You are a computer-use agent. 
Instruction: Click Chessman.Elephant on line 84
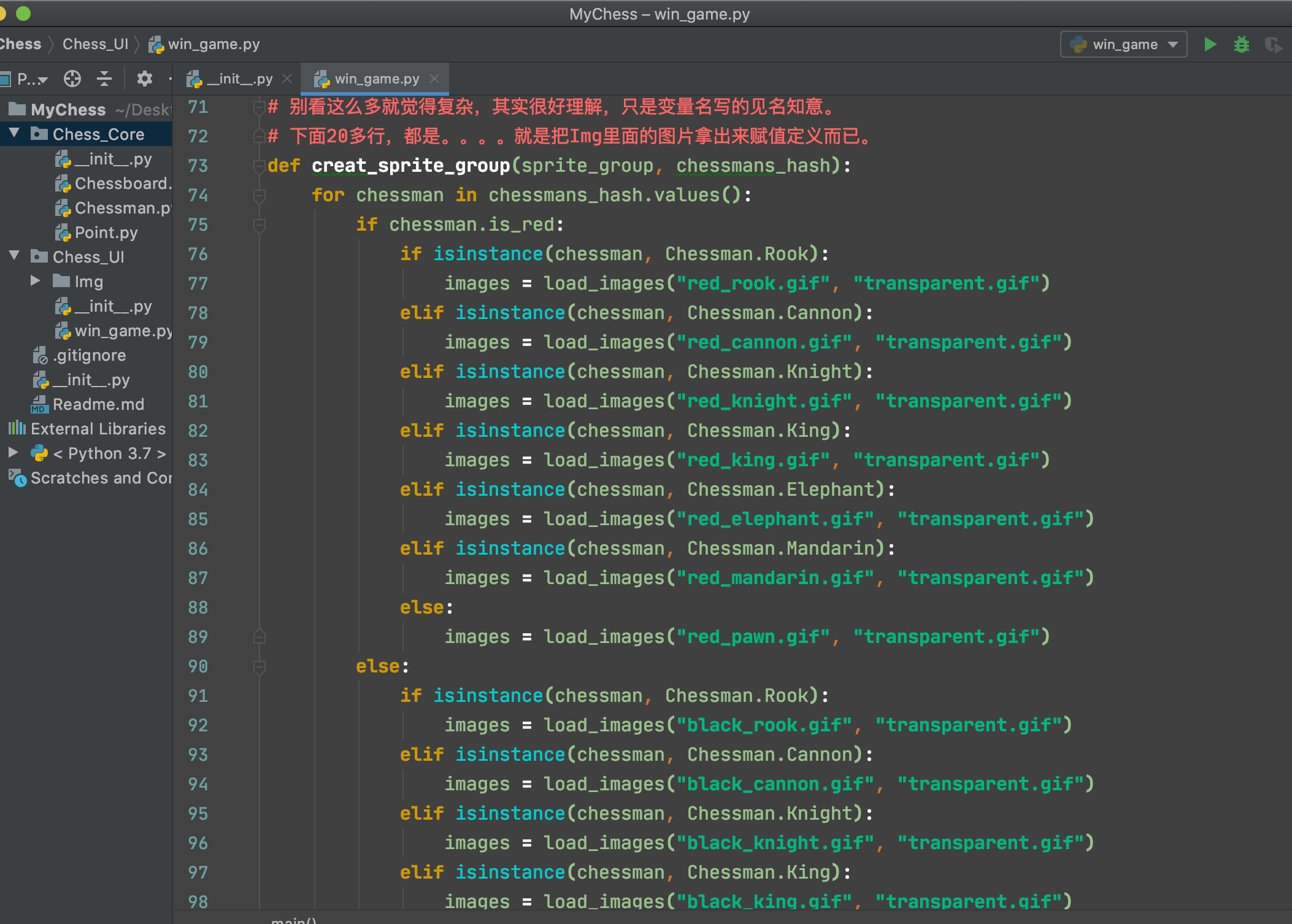(x=785, y=490)
